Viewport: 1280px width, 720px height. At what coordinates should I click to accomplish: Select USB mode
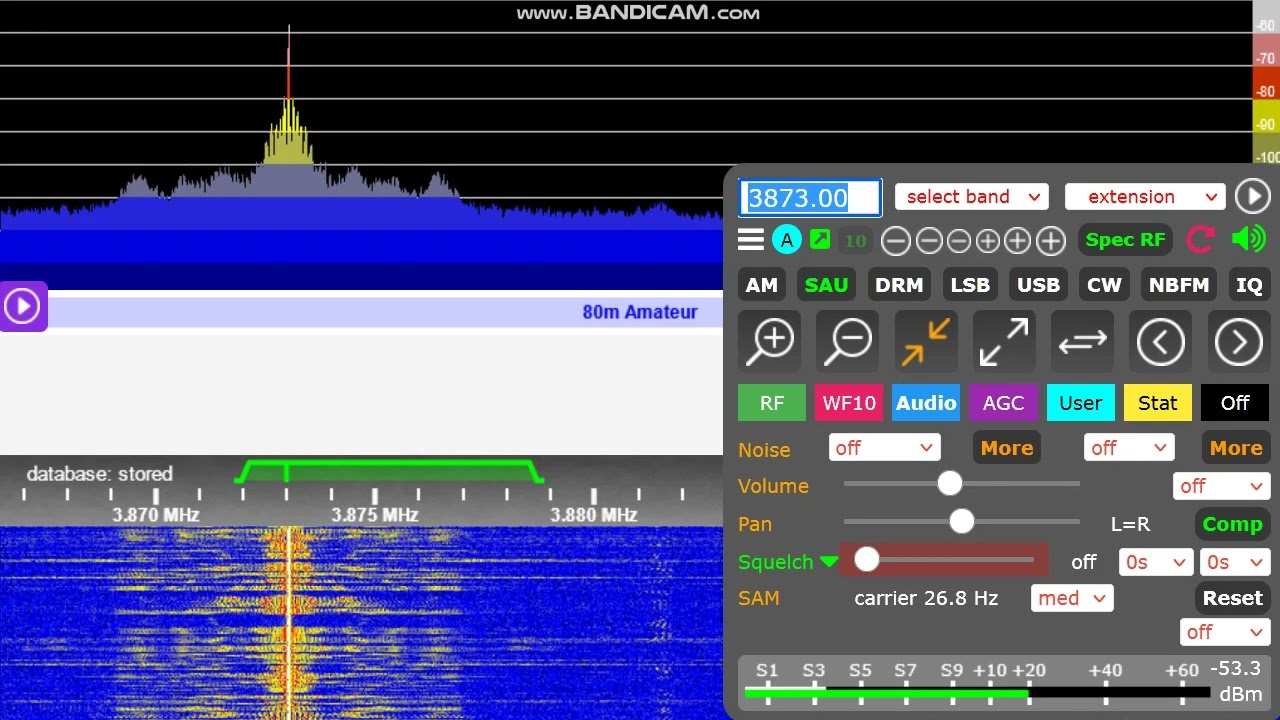1038,285
